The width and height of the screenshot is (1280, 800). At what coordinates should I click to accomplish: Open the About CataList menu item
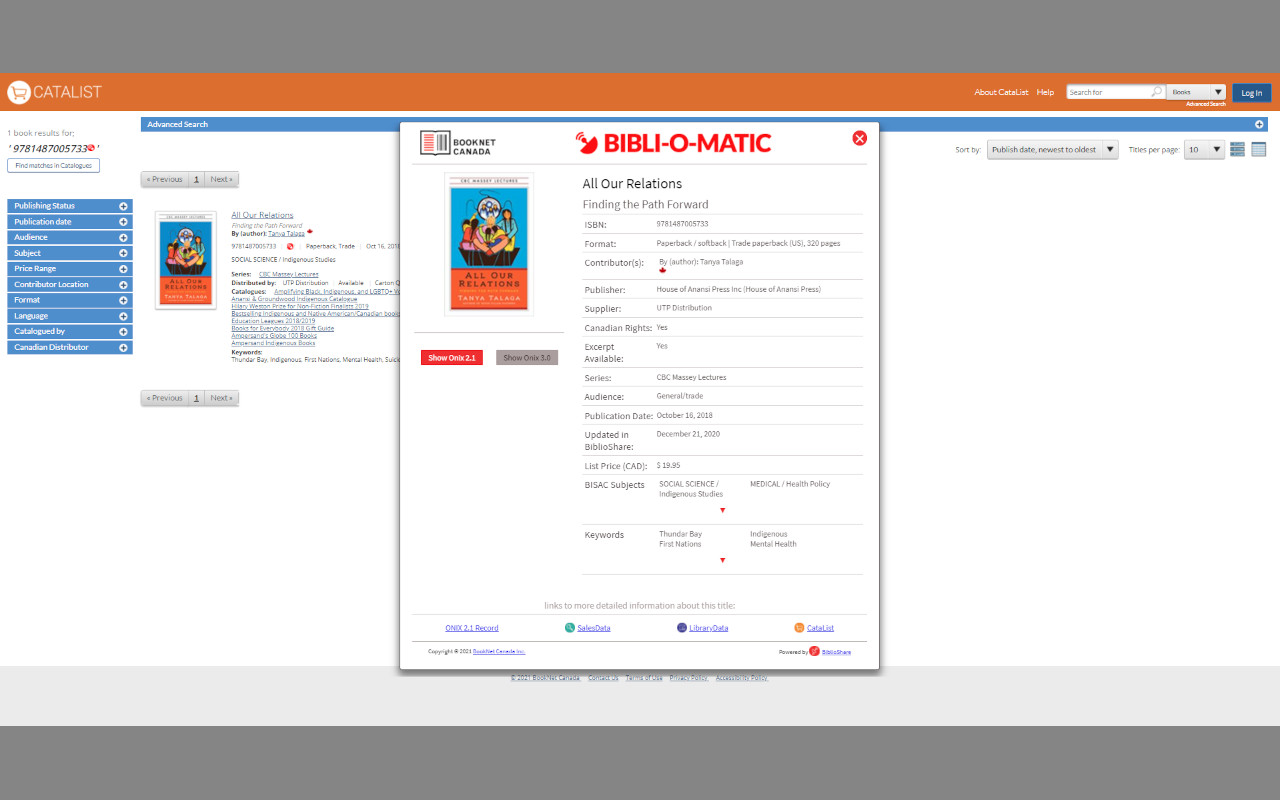tap(1001, 91)
